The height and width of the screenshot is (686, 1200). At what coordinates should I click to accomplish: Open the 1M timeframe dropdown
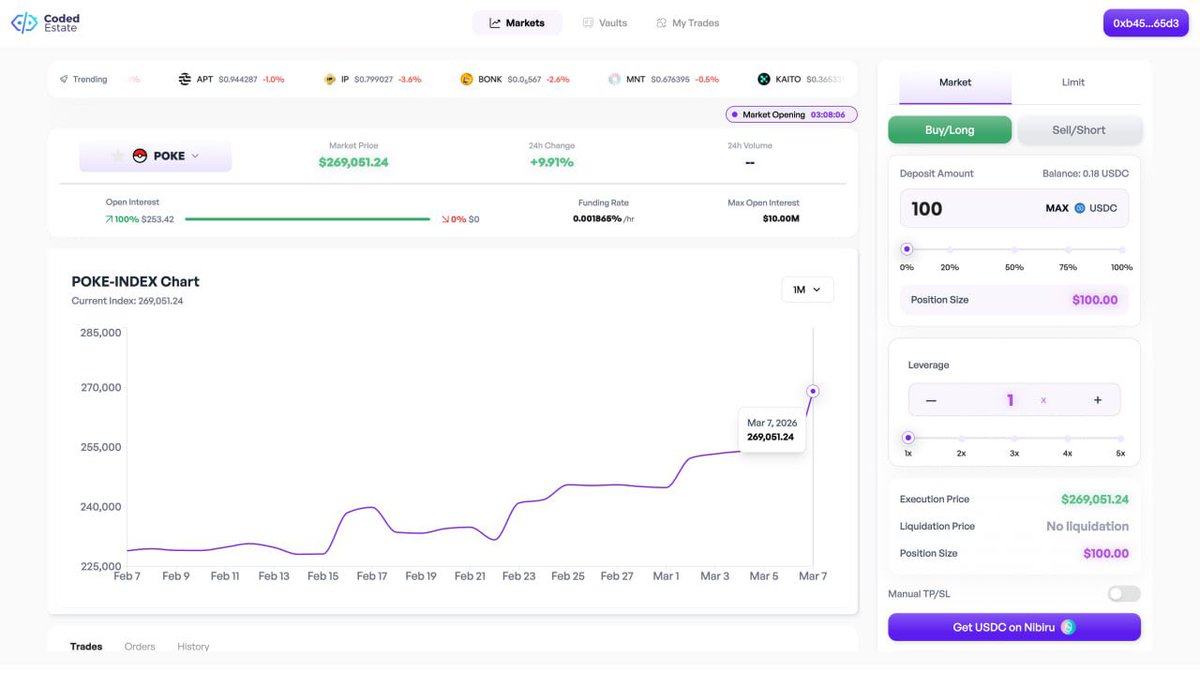point(807,290)
